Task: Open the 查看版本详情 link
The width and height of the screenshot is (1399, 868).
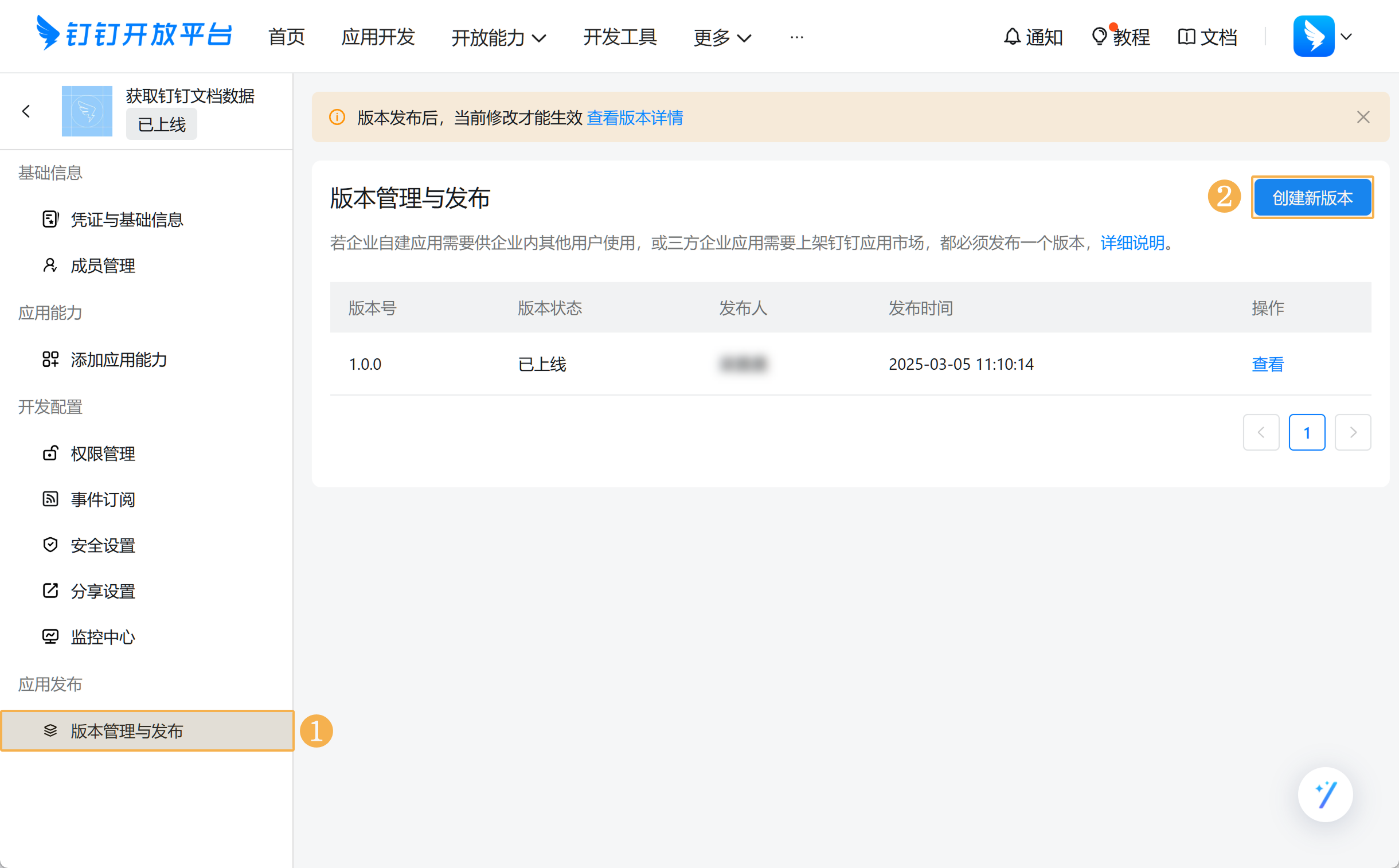Action: 634,118
